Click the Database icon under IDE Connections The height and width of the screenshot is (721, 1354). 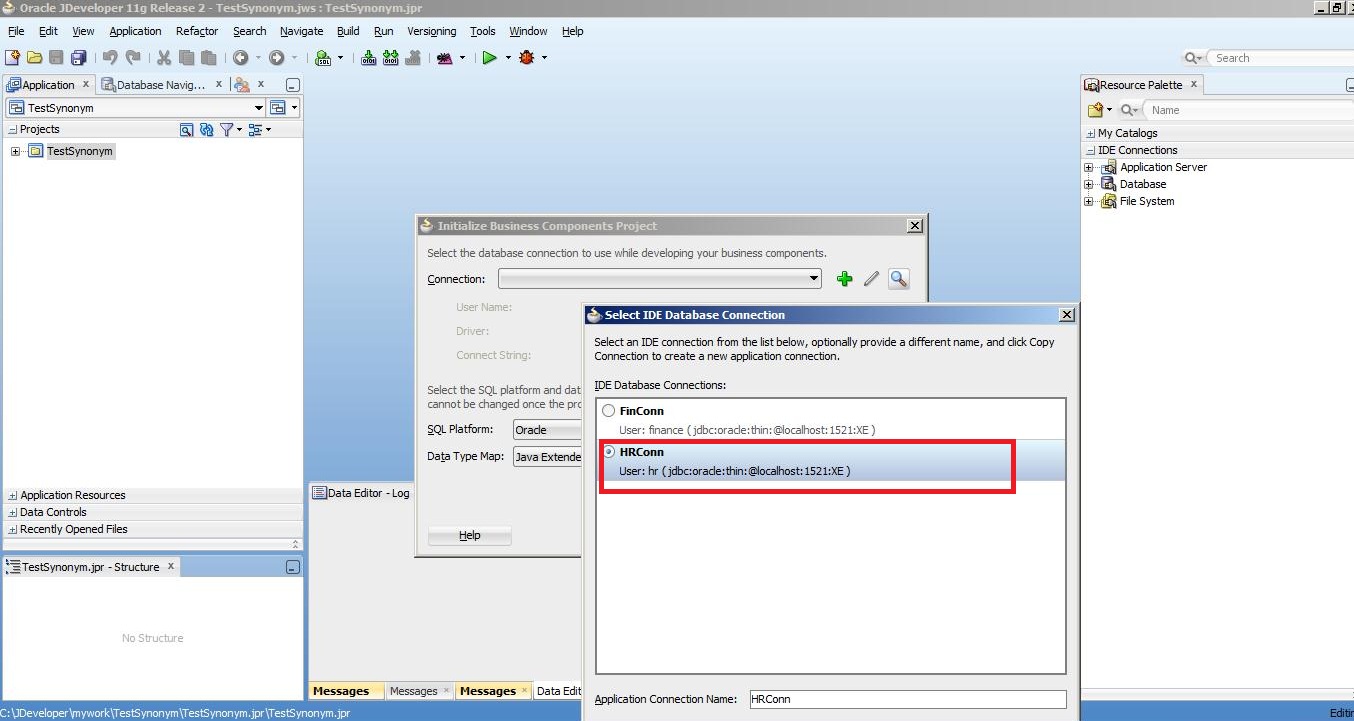(x=1108, y=184)
